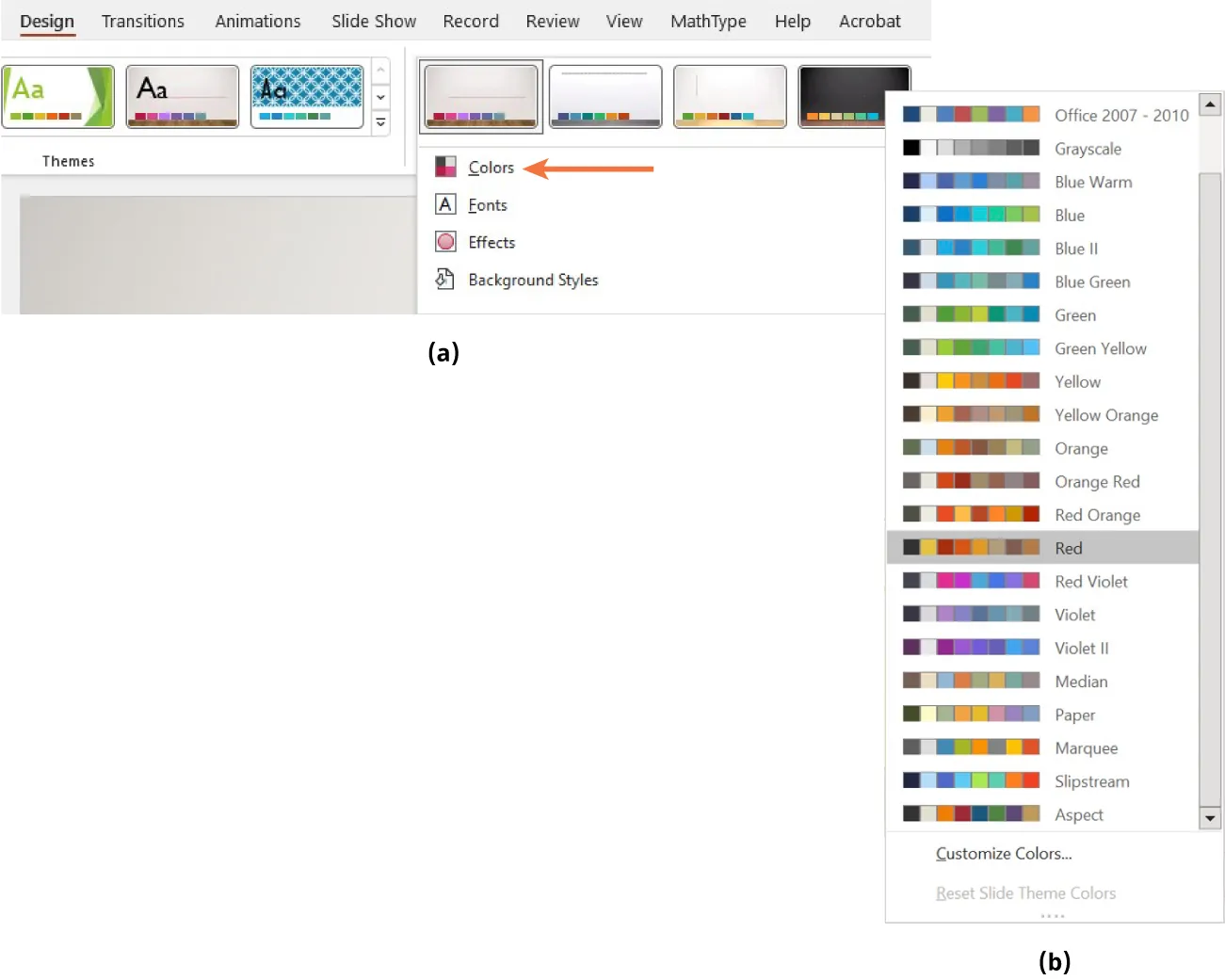Select the patterned blue Aa theme thumbnail
Viewport: 1225px width, 980px height.
pyautogui.click(x=307, y=96)
